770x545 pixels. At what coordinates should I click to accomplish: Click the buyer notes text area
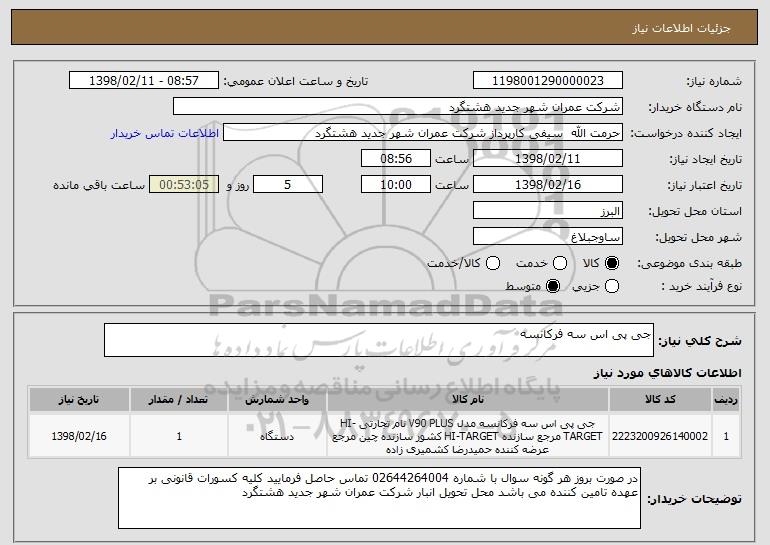point(379,498)
